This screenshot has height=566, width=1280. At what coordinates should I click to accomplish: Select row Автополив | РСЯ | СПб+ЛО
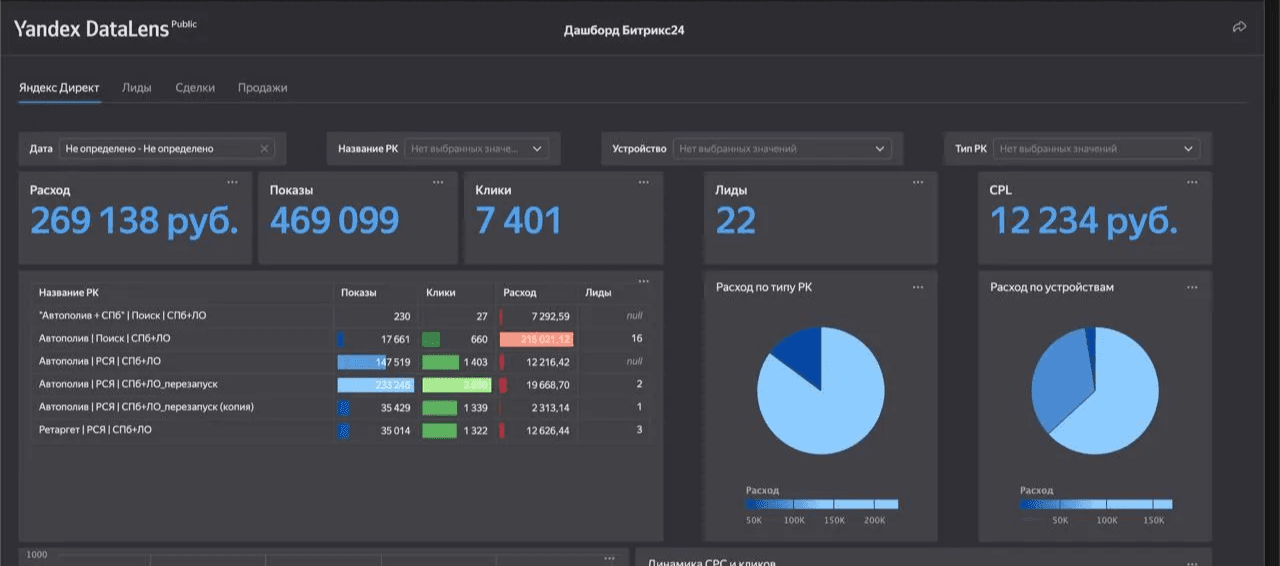coord(340,362)
